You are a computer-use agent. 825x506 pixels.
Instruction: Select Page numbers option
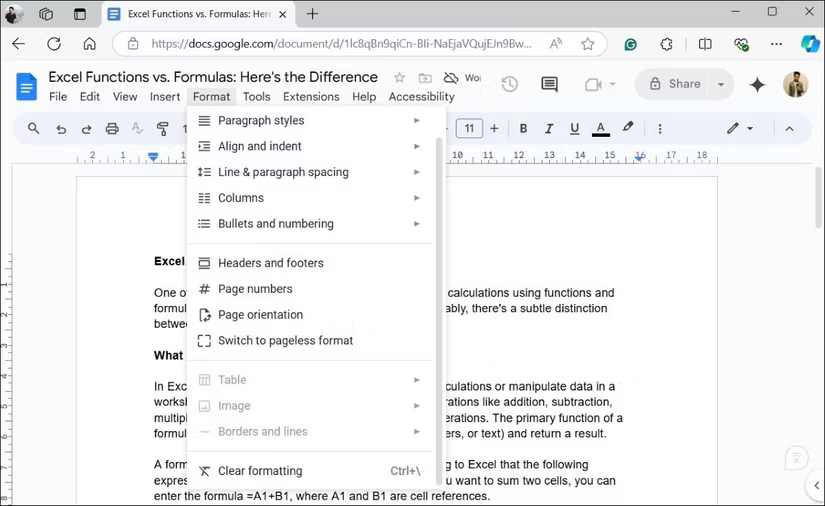click(x=310, y=289)
